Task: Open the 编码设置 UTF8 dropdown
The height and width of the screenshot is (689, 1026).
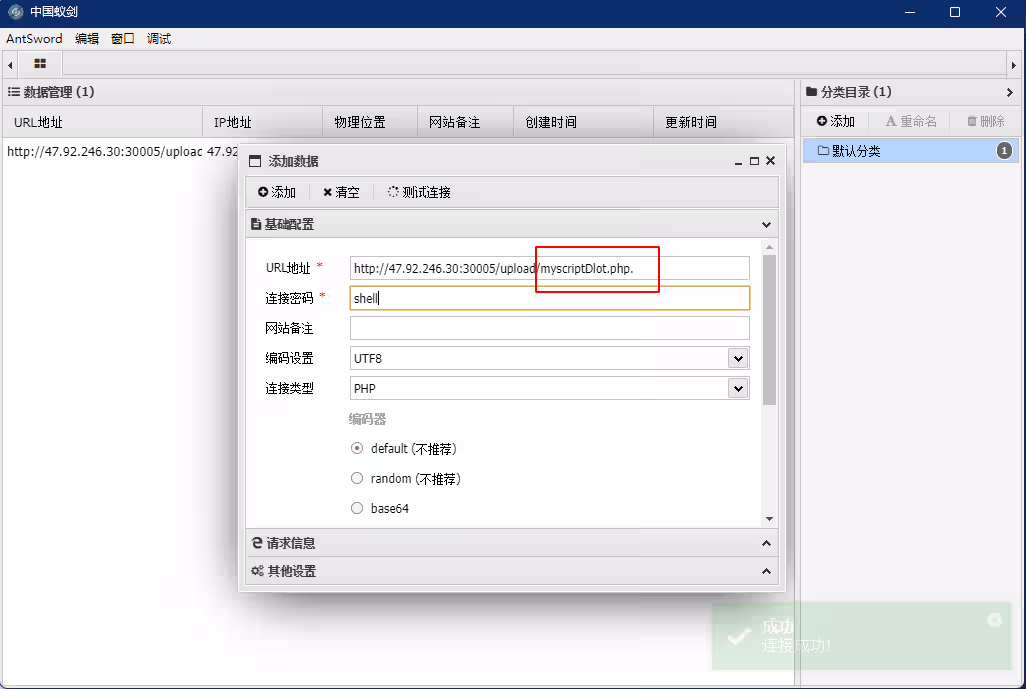Action: 738,358
